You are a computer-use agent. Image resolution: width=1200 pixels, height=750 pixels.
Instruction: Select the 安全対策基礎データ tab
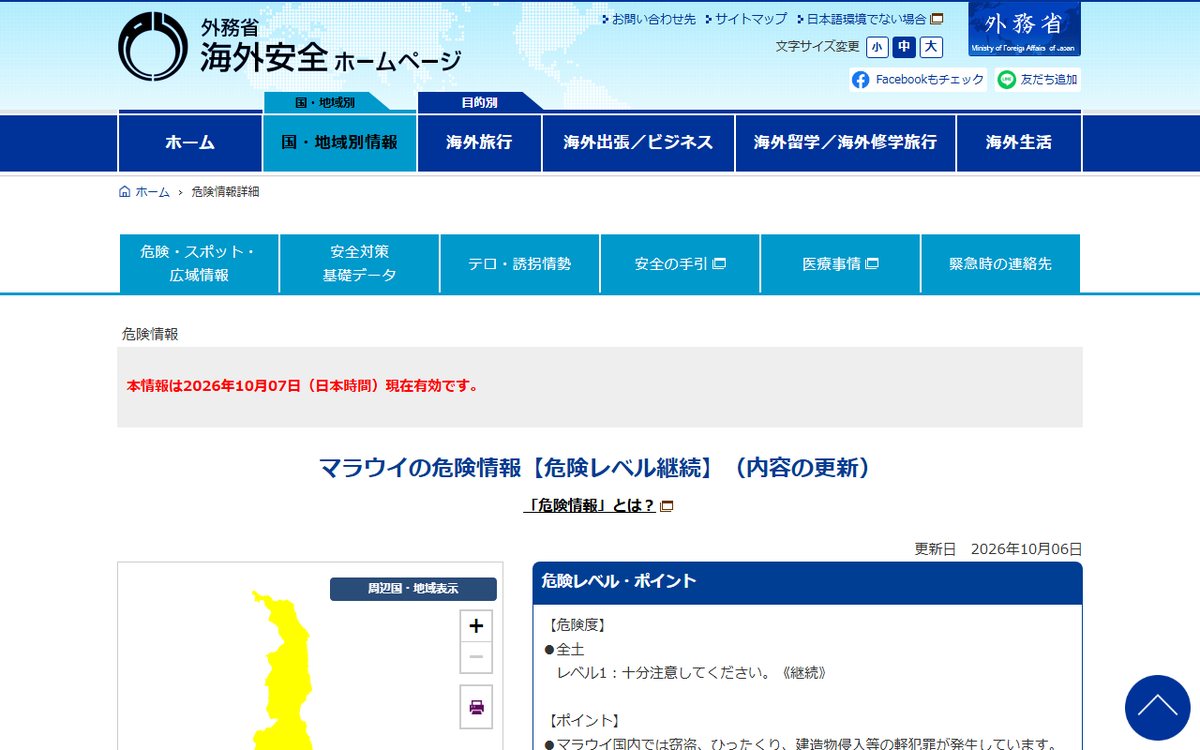359,264
